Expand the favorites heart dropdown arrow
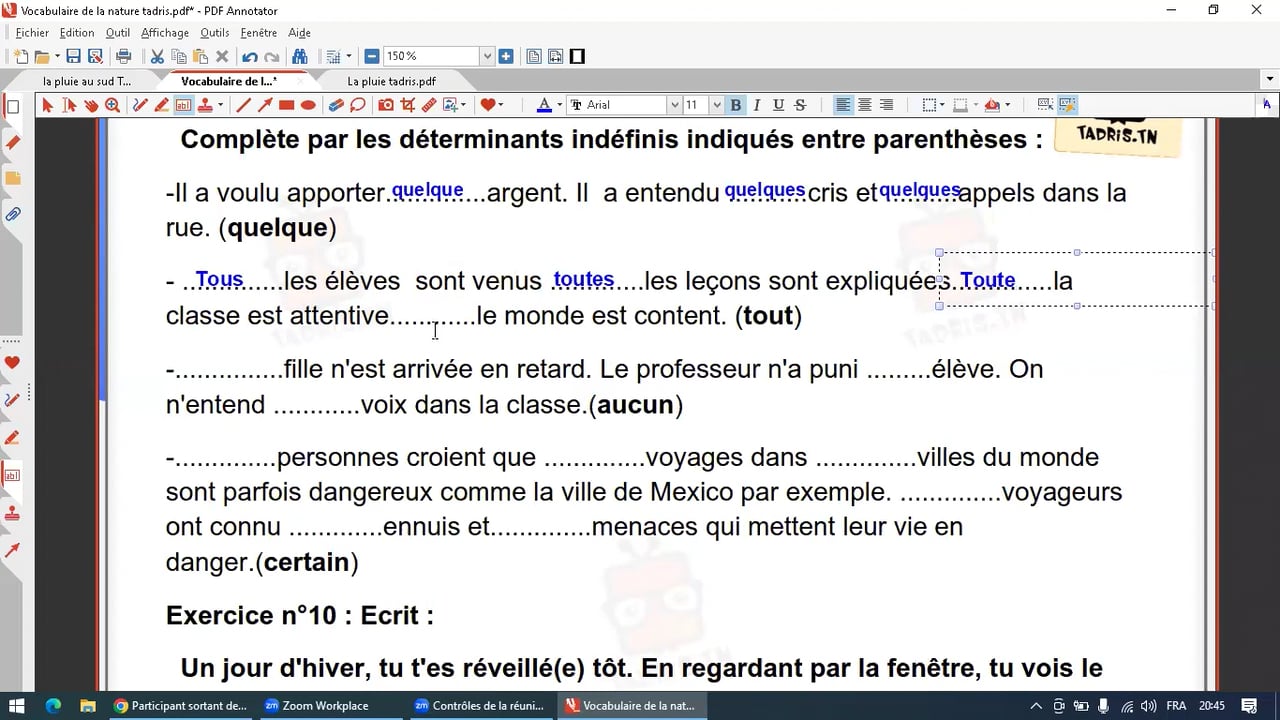1280x720 pixels. (x=500, y=105)
